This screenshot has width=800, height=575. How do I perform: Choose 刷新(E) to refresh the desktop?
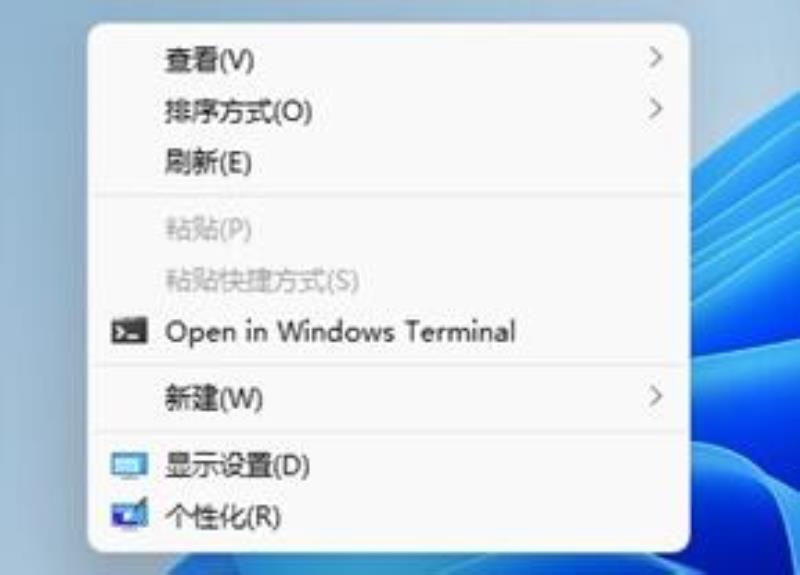point(389,162)
